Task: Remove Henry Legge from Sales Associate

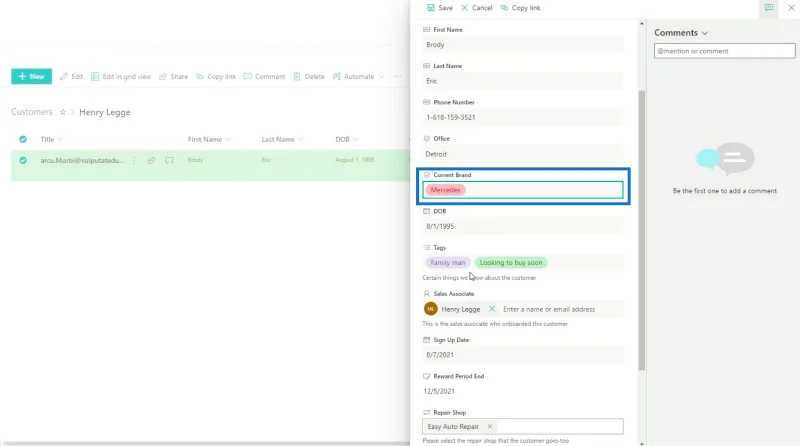Action: click(492, 309)
